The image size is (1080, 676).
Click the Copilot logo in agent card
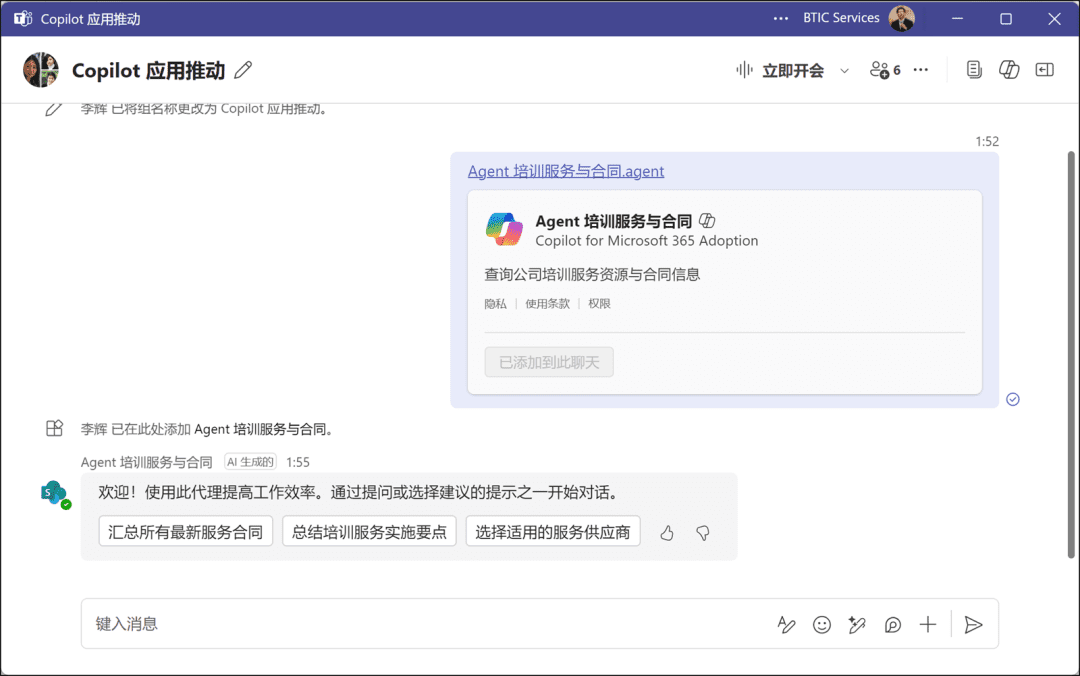tap(504, 229)
